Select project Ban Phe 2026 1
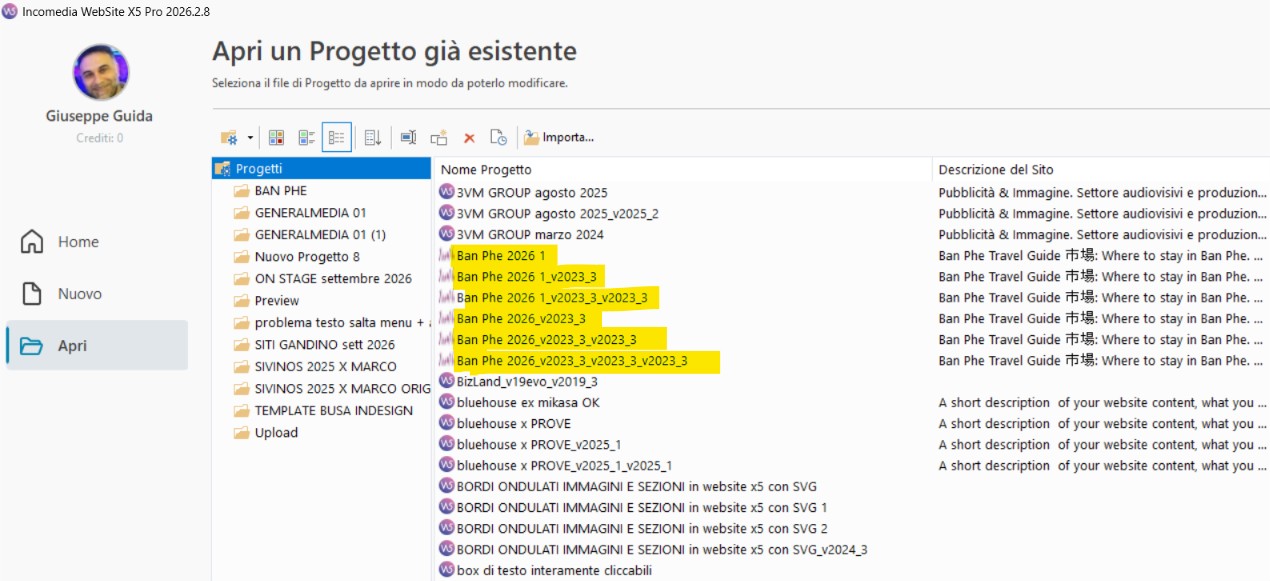The image size is (1270, 581). pyautogui.click(x=501, y=255)
